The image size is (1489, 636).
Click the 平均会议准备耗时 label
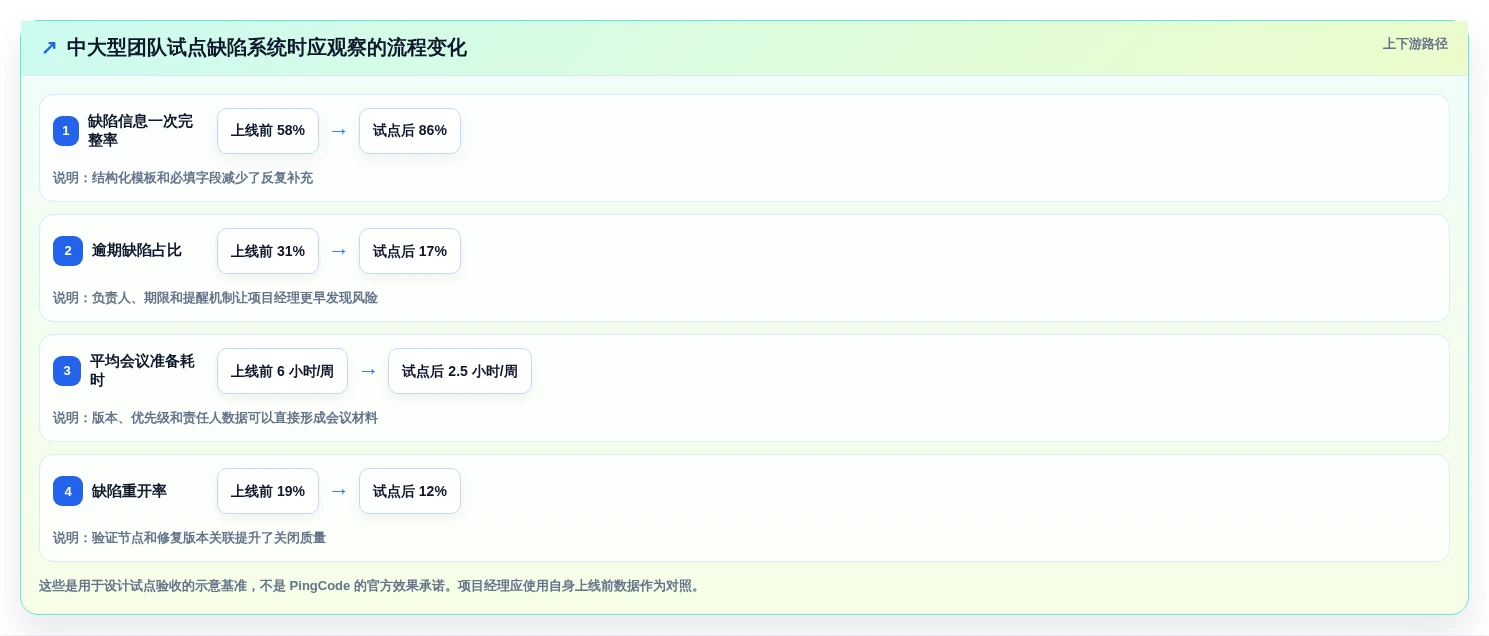pos(142,371)
